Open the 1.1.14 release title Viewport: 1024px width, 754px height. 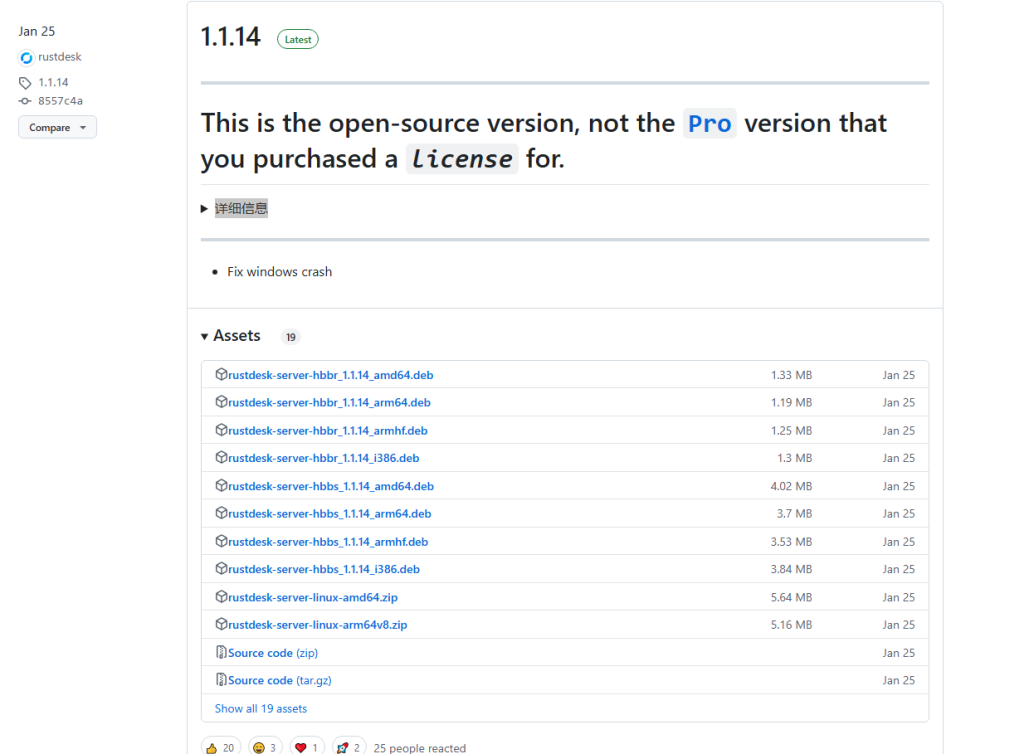231,37
